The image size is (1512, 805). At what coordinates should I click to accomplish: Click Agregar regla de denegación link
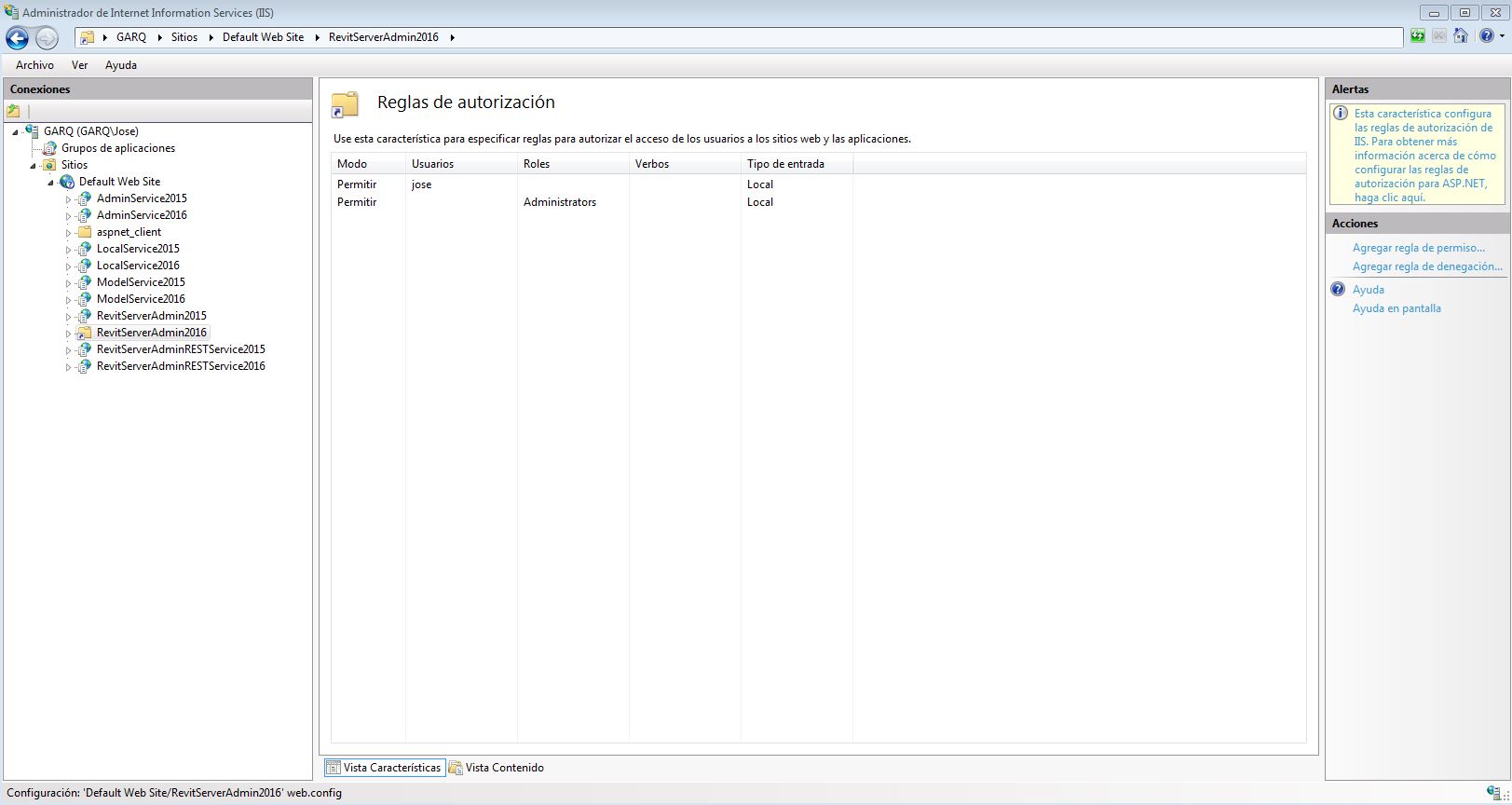1427,266
